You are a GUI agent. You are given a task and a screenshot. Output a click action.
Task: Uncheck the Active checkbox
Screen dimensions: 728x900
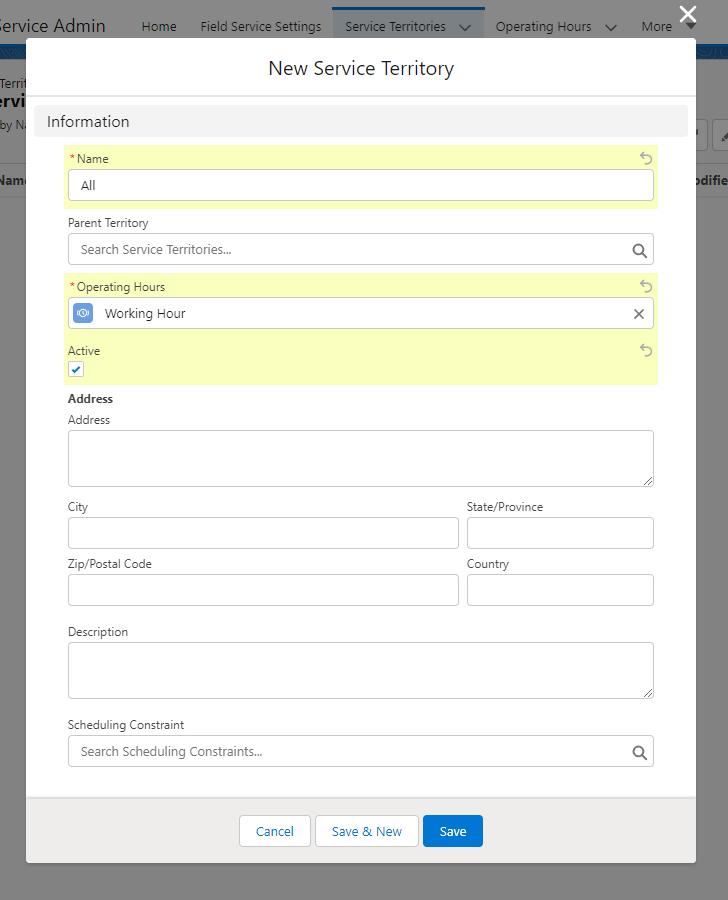click(76, 369)
